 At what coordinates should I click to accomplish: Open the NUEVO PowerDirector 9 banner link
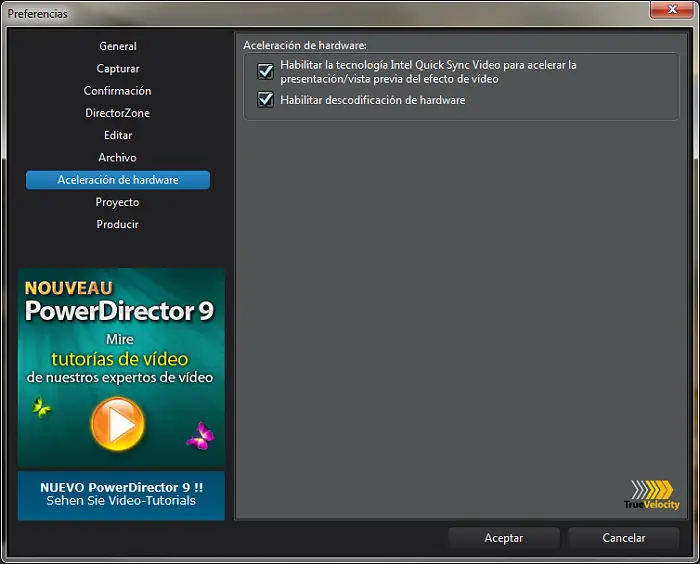(121, 495)
